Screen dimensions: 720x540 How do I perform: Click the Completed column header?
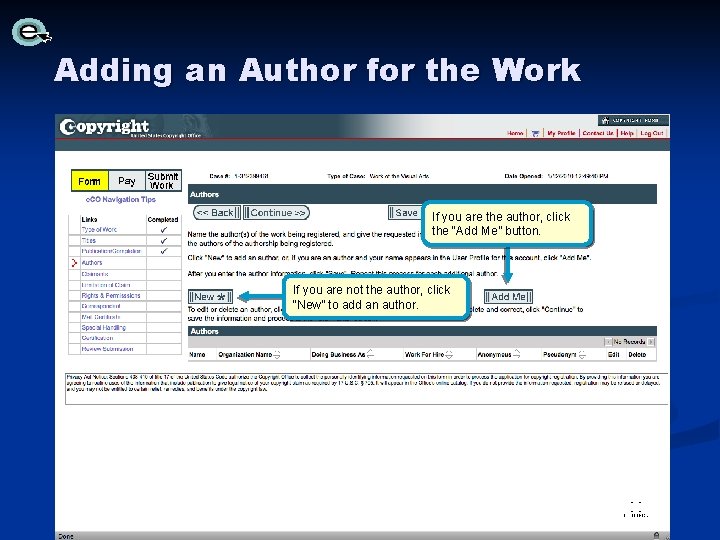click(x=163, y=219)
